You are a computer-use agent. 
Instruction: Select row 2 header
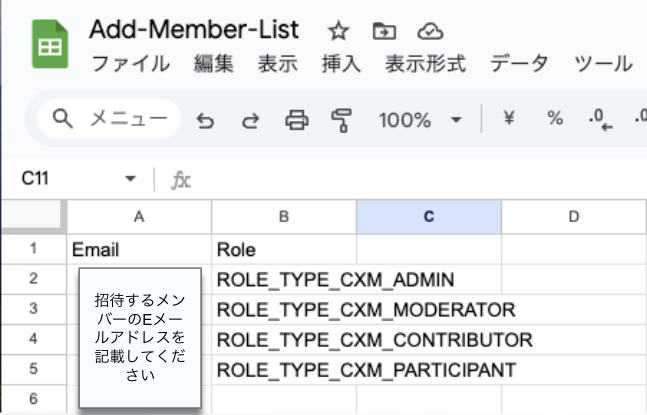(33, 279)
